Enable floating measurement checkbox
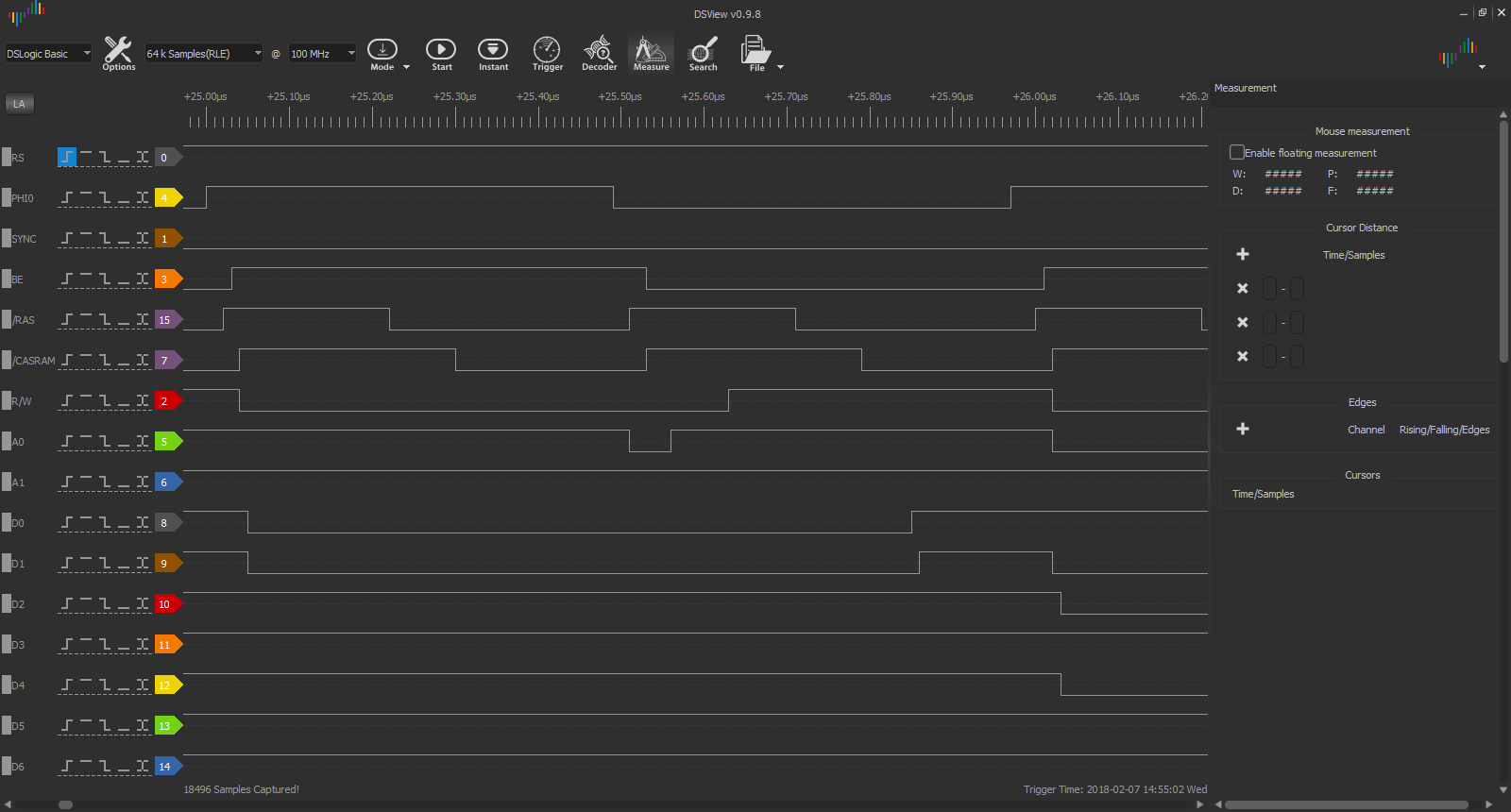Image resolution: width=1511 pixels, height=812 pixels. (x=1237, y=152)
